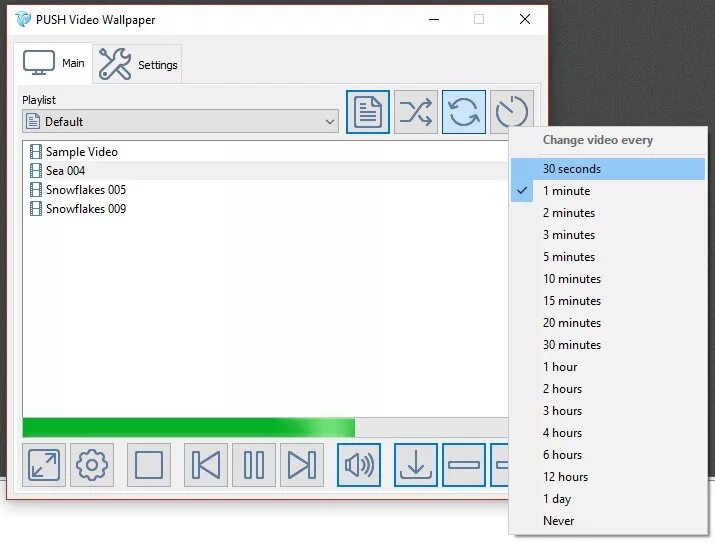Viewport: 715px width, 543px height.
Task: Choose 3 hours interval
Action: coord(608,411)
